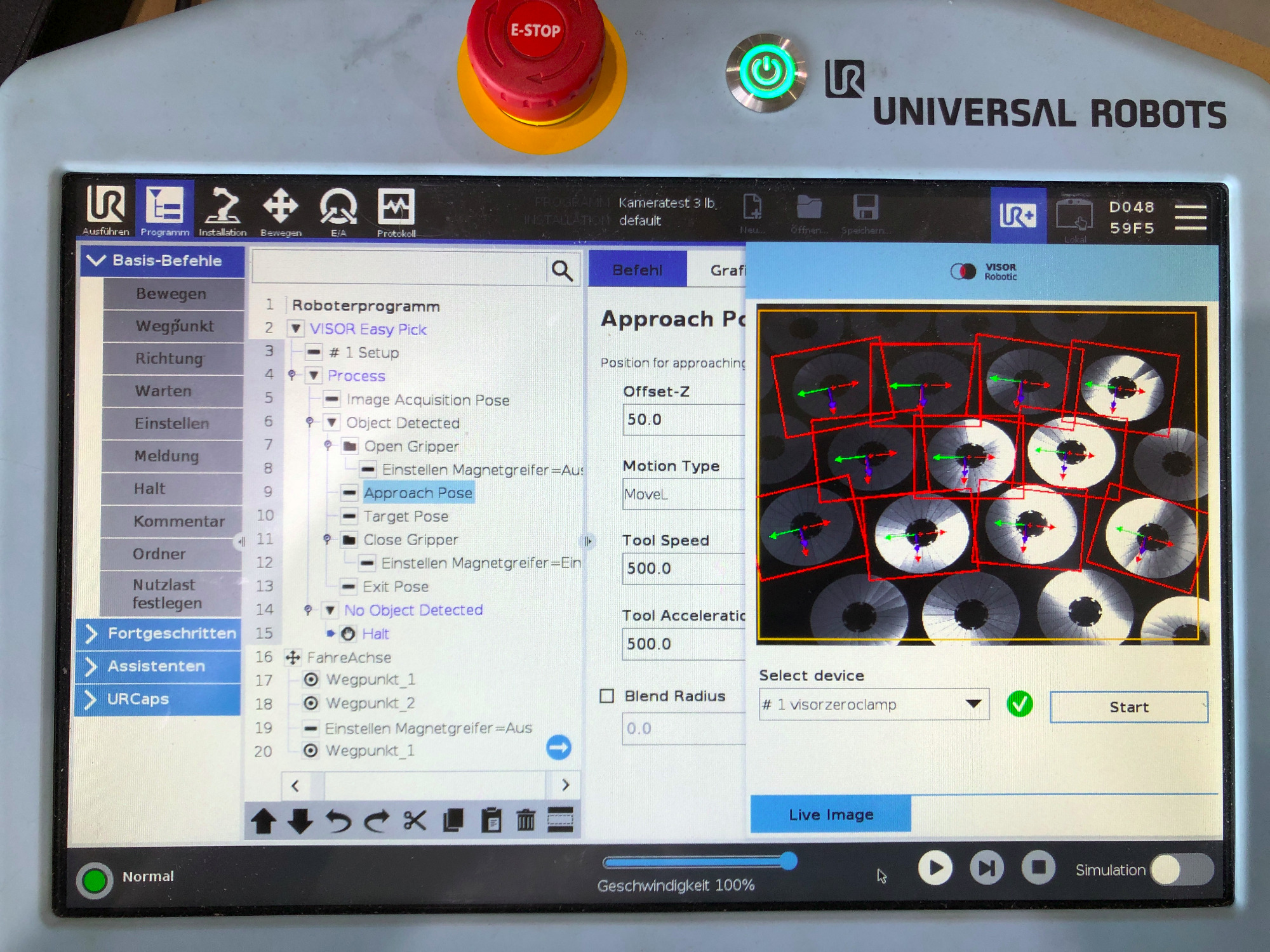The height and width of the screenshot is (952, 1270).
Task: Select the Exit Pose tree node
Action: point(395,586)
